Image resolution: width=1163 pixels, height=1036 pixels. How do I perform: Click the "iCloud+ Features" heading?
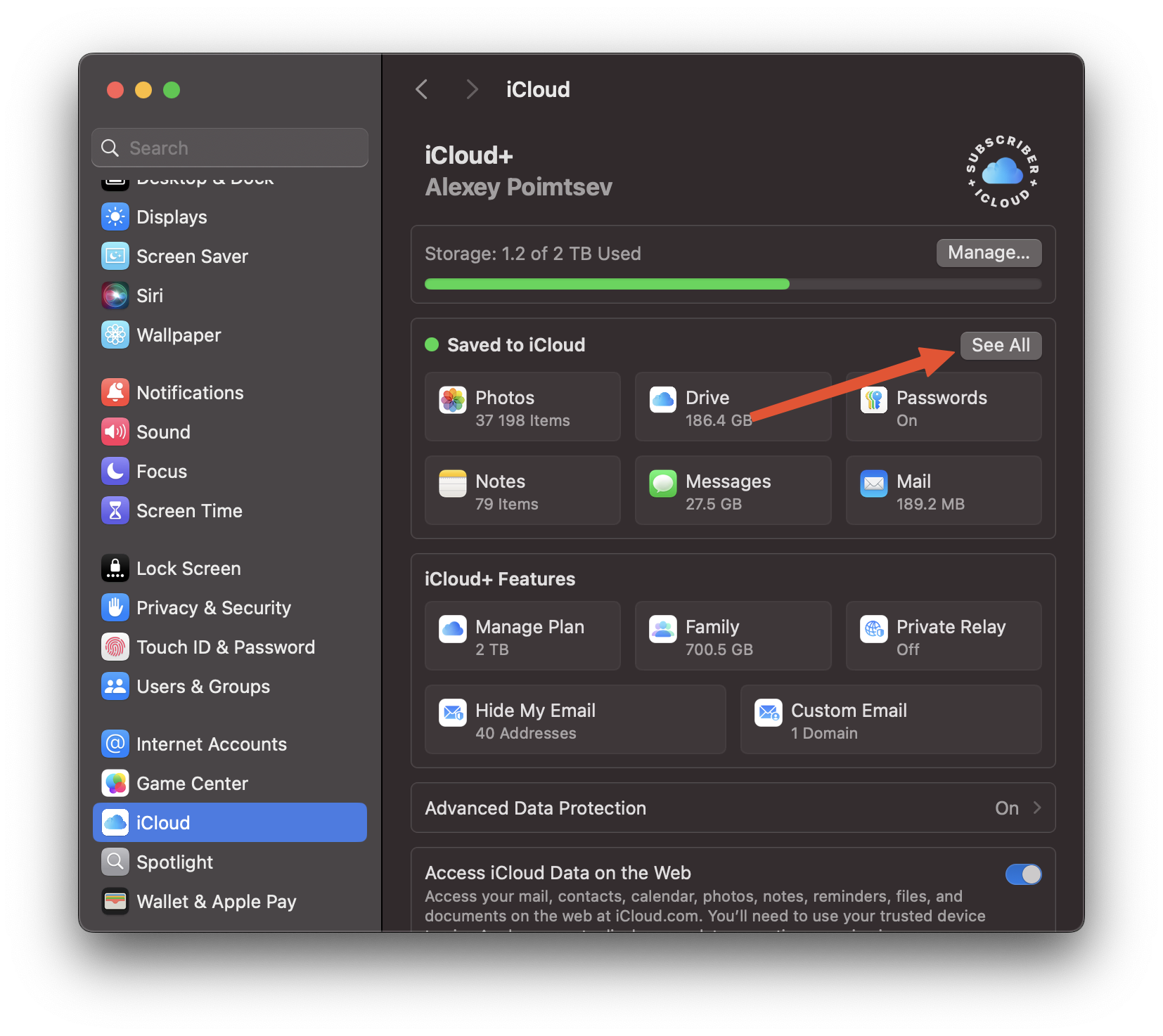(x=500, y=579)
